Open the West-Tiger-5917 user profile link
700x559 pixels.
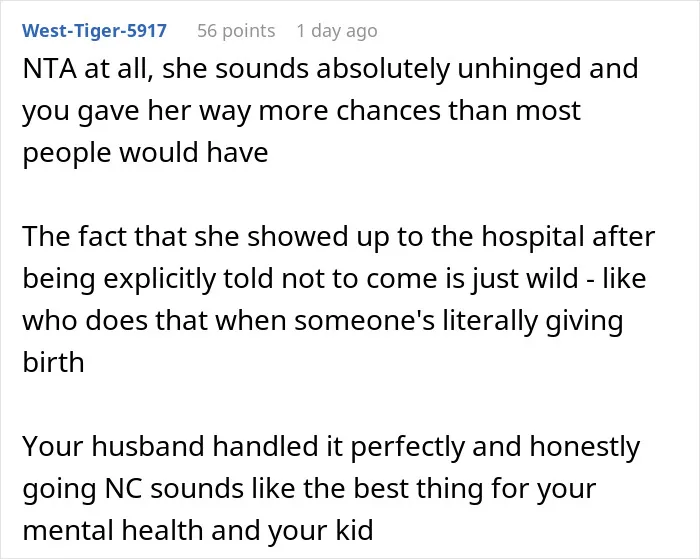[x=94, y=31]
